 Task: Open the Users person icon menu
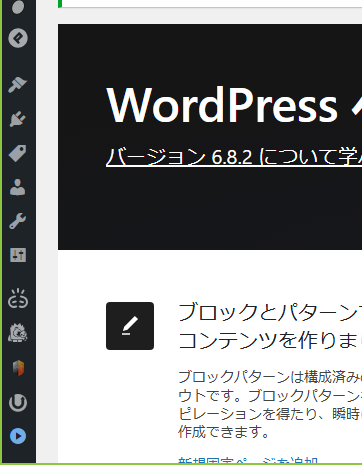(x=18, y=187)
